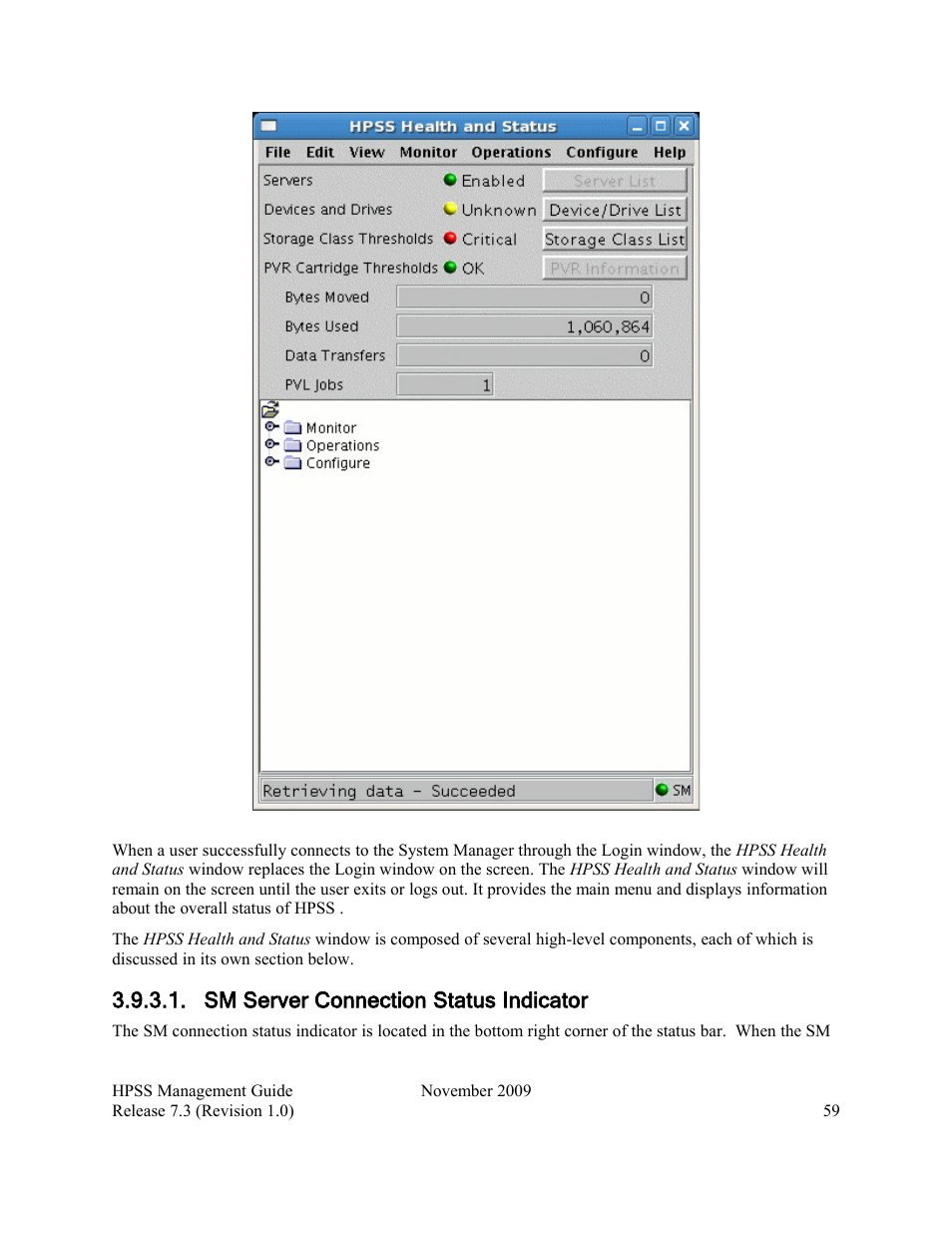Expand the Configure tree node

point(270,461)
